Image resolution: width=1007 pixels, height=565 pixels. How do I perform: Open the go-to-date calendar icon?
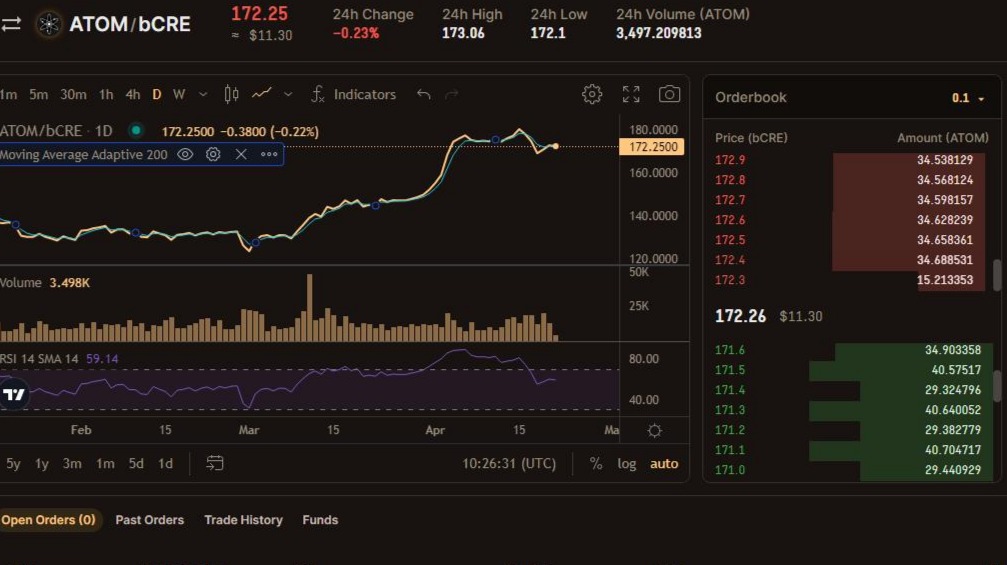[x=215, y=463]
